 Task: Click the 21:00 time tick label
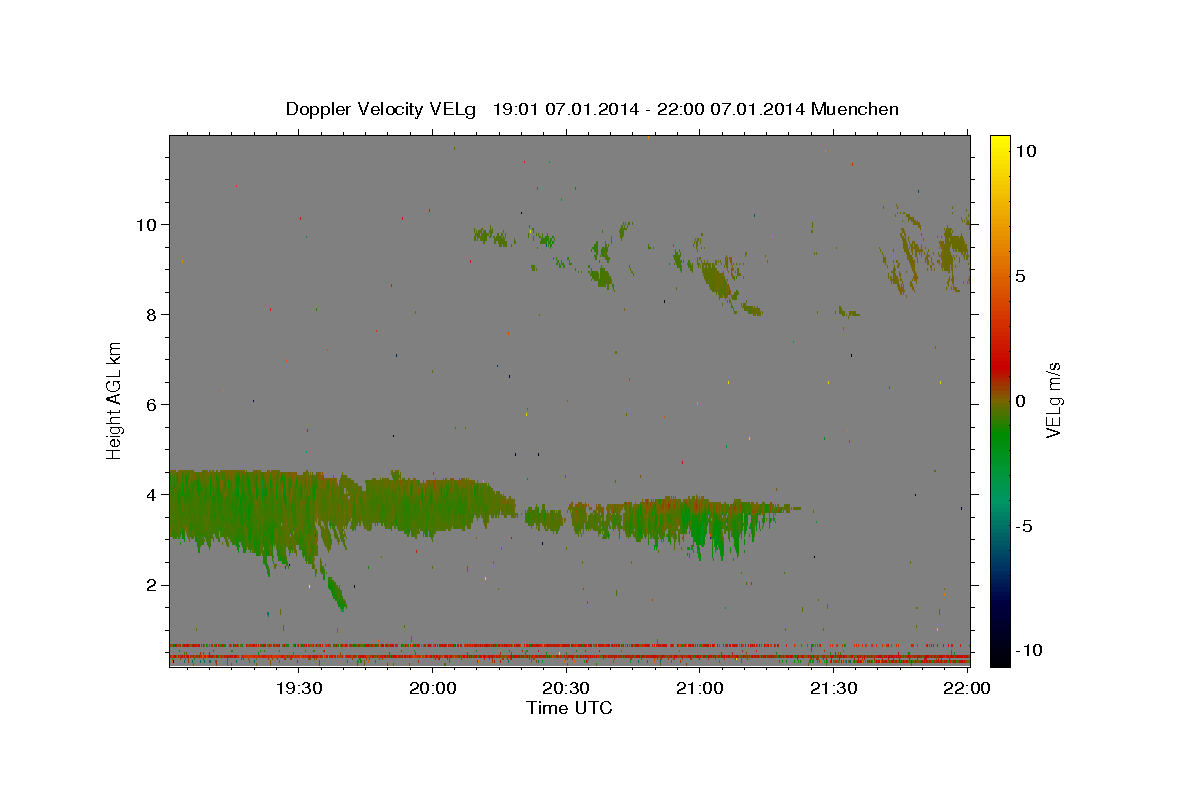pos(700,688)
